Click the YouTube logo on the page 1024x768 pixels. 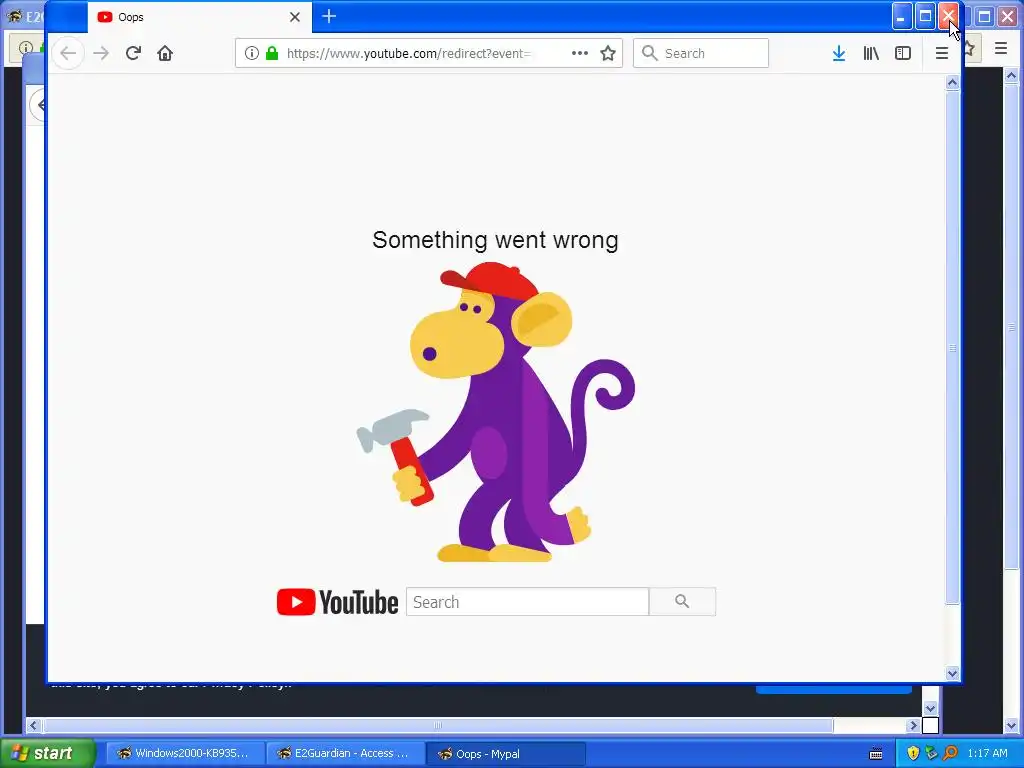(x=337, y=601)
